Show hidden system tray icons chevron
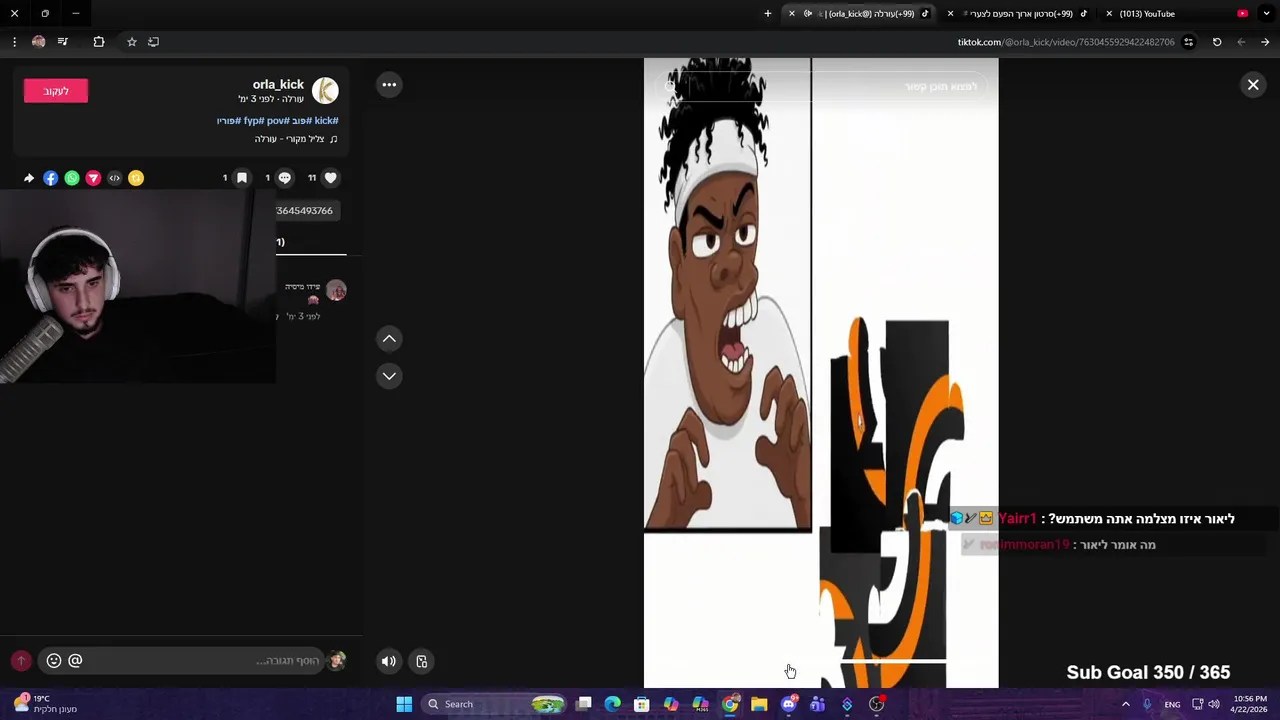 tap(1125, 704)
